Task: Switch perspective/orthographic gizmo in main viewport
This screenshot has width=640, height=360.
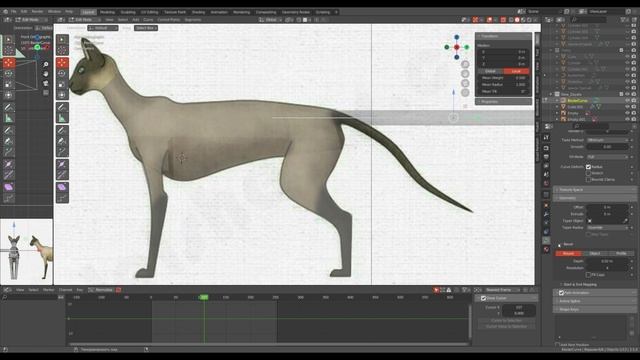Action: 465,93
